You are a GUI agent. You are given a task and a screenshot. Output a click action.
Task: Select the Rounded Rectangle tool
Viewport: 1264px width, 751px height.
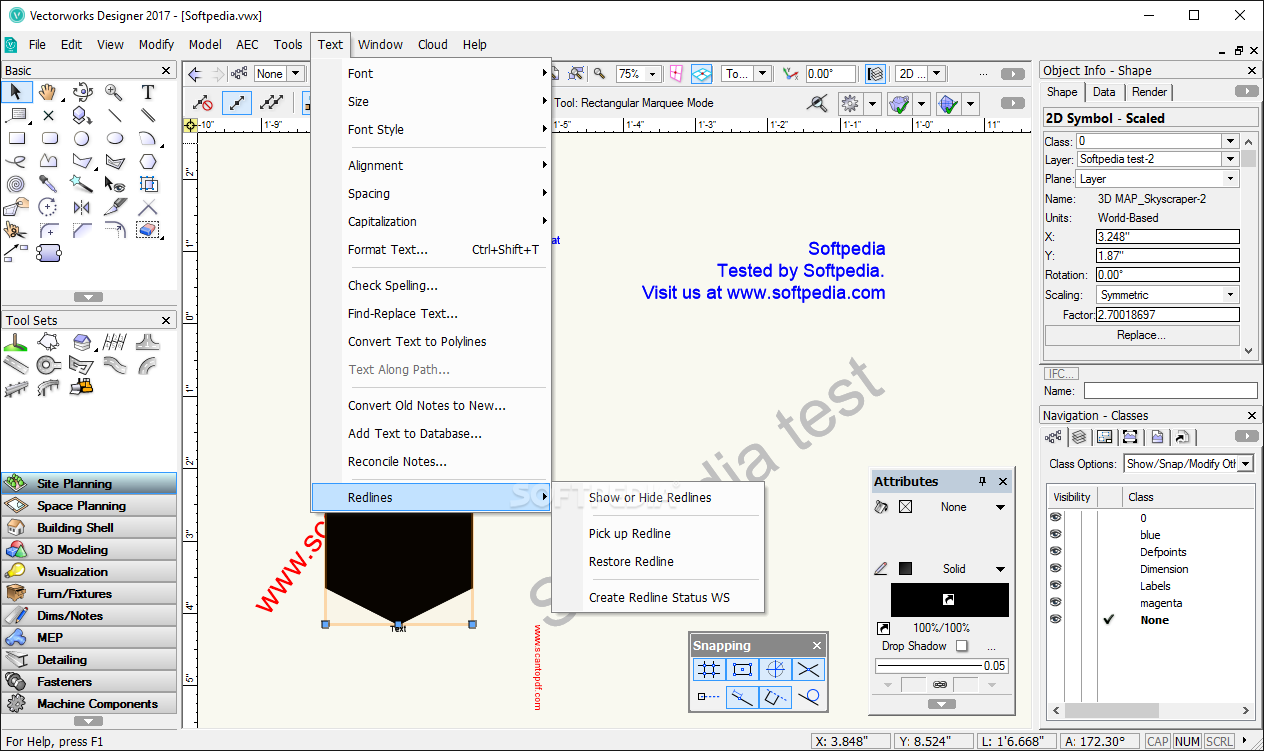coord(48,139)
